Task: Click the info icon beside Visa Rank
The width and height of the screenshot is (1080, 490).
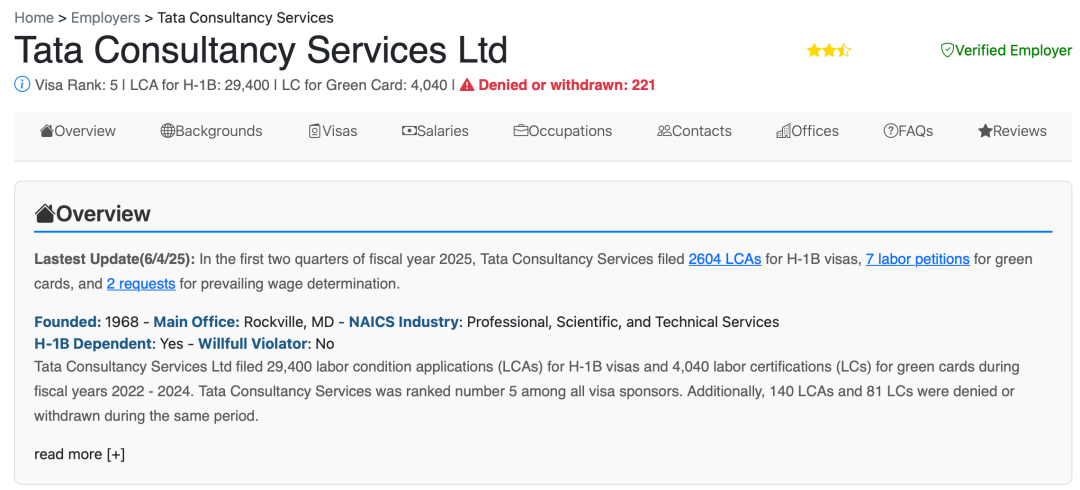Action: (22, 85)
